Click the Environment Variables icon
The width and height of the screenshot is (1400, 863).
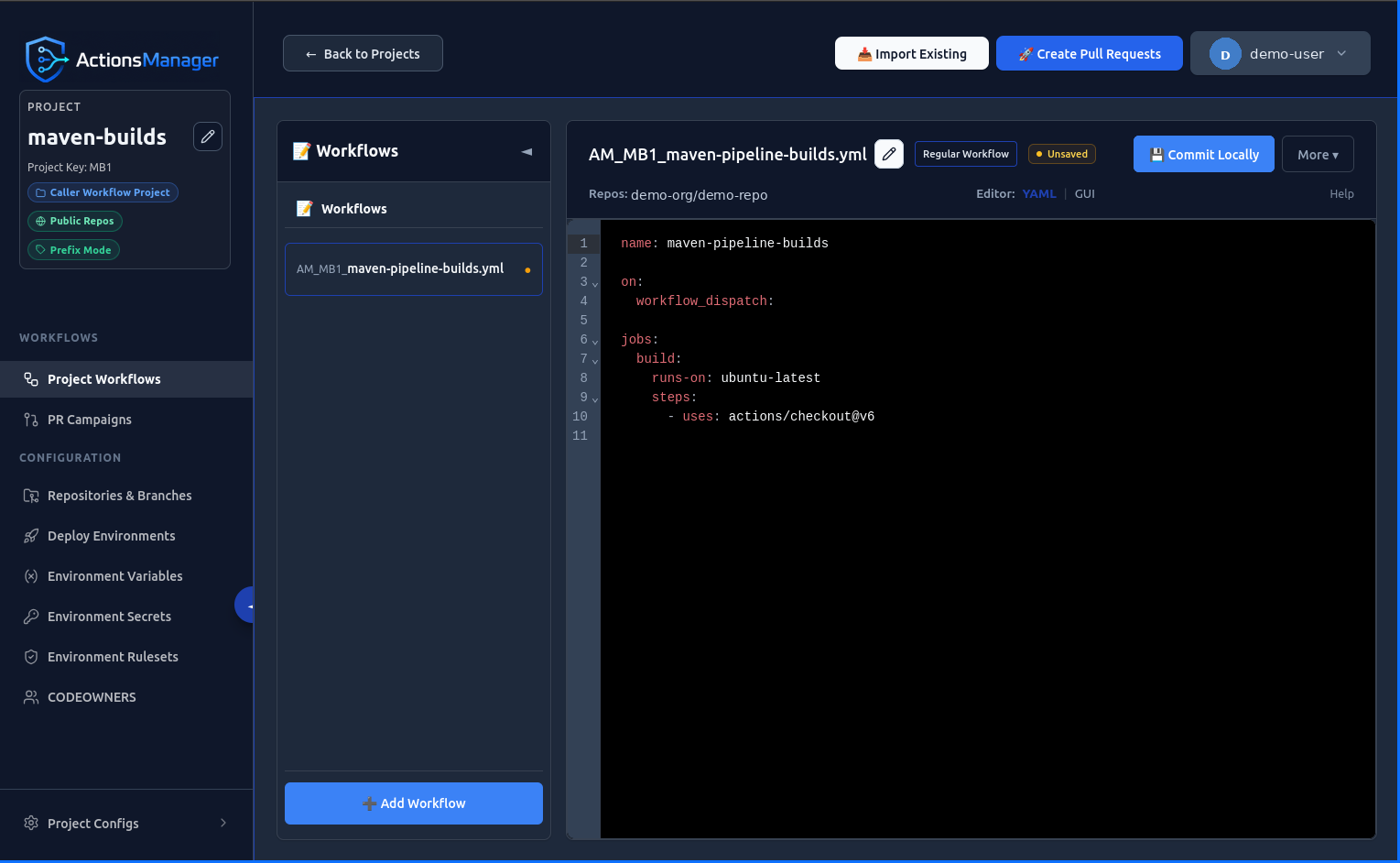[31, 576]
